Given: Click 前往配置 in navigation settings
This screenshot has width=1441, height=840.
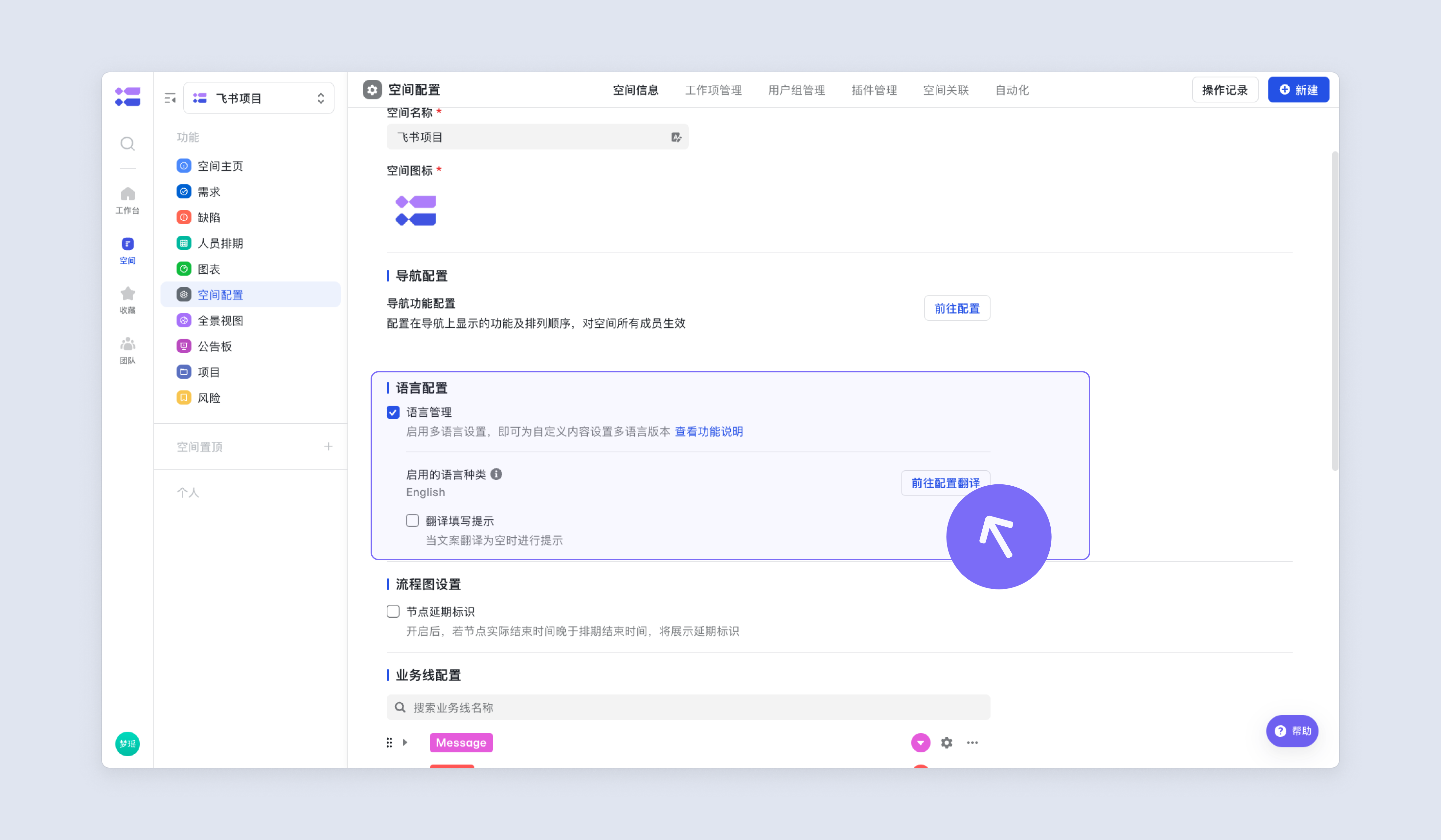Looking at the screenshot, I should pos(957,308).
